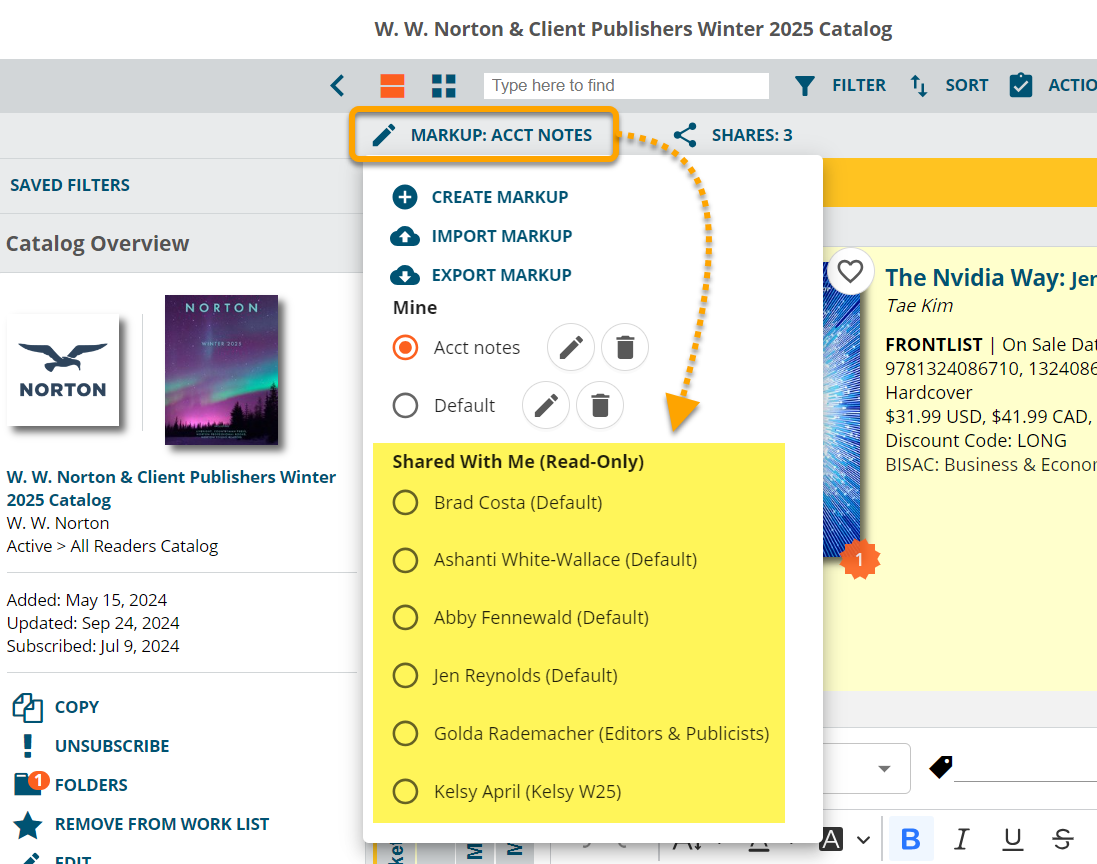Click the 'Discount Code: LONG' text
Viewport: 1097px width, 864px height.
click(x=976, y=441)
